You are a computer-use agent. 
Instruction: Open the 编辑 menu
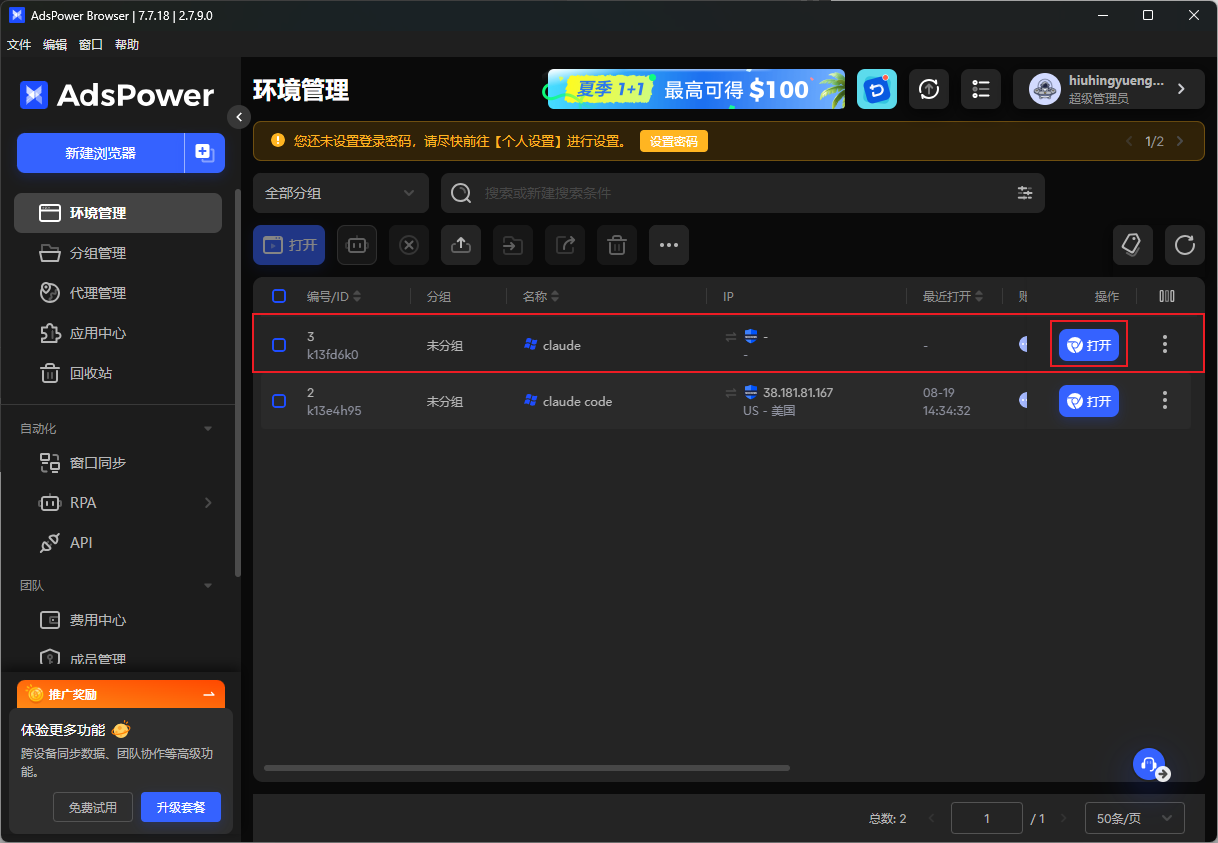coord(55,45)
